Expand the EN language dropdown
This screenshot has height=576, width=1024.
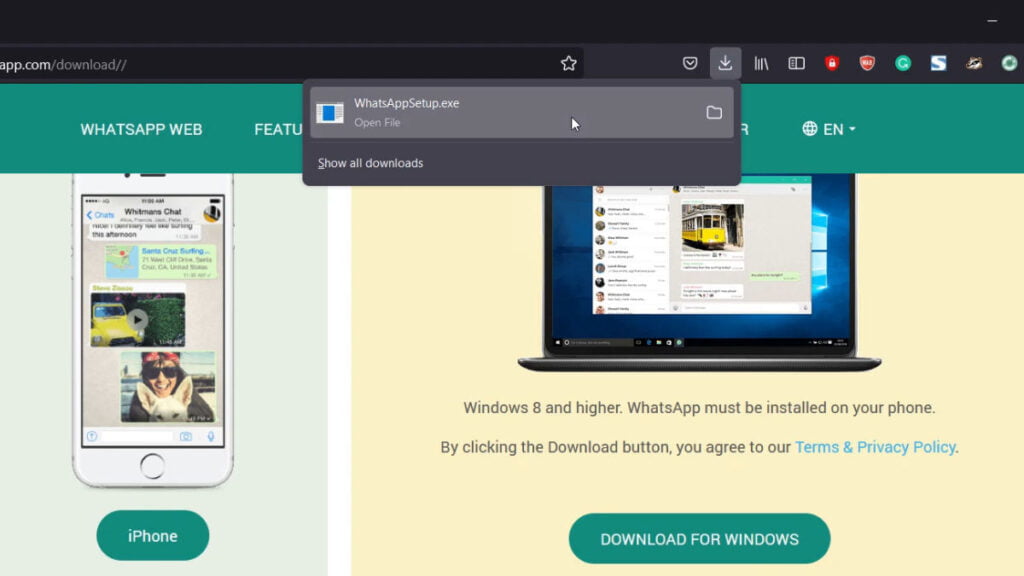[829, 129]
